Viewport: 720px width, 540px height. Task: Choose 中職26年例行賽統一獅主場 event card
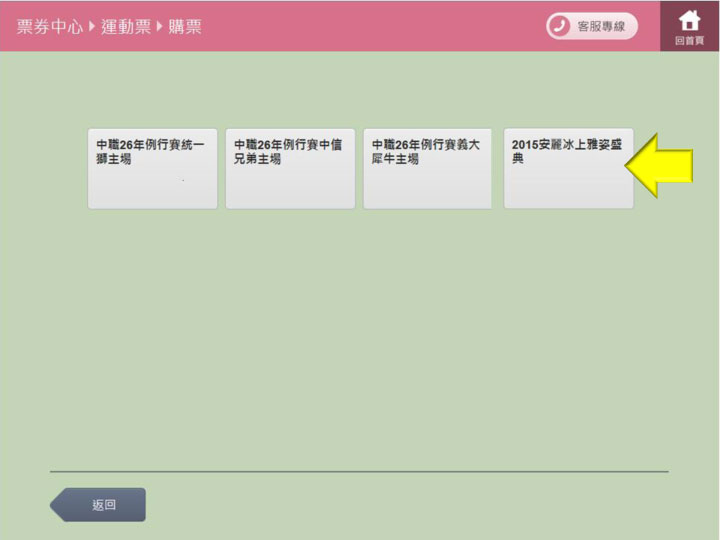(x=152, y=168)
